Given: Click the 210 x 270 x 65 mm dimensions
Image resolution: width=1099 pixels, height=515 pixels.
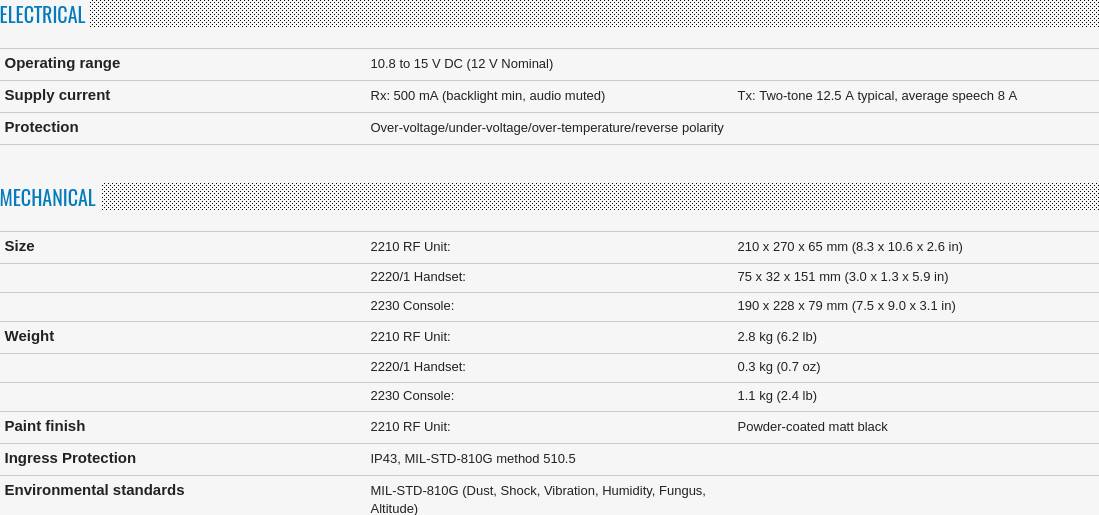Looking at the screenshot, I should [849, 247].
